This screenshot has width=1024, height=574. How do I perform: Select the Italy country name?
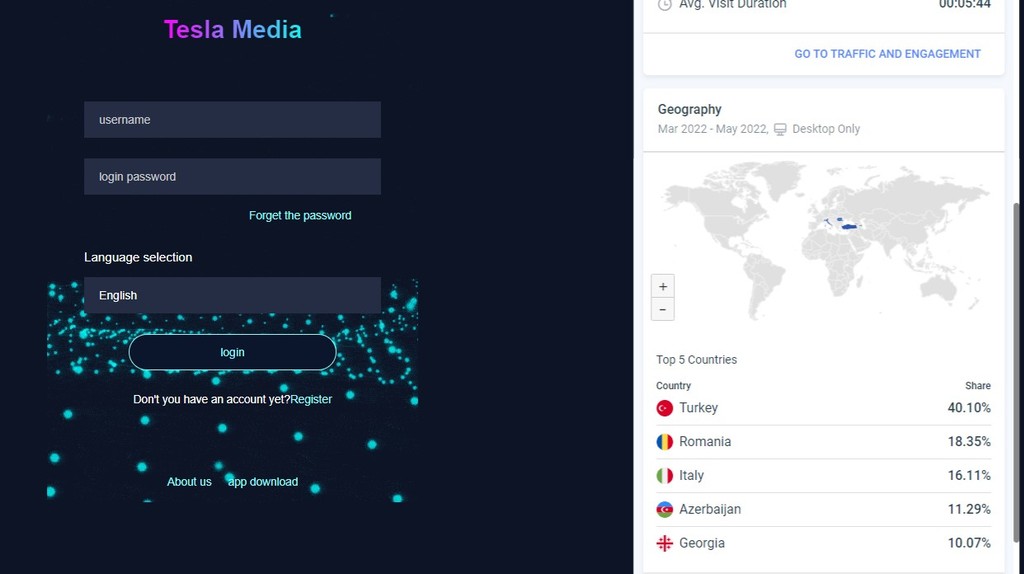[691, 476]
